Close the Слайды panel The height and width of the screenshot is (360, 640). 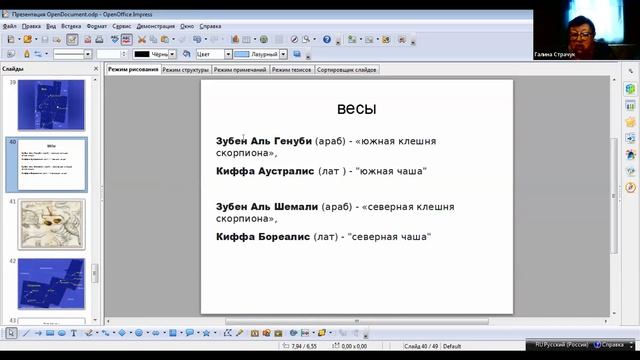[x=96, y=69]
